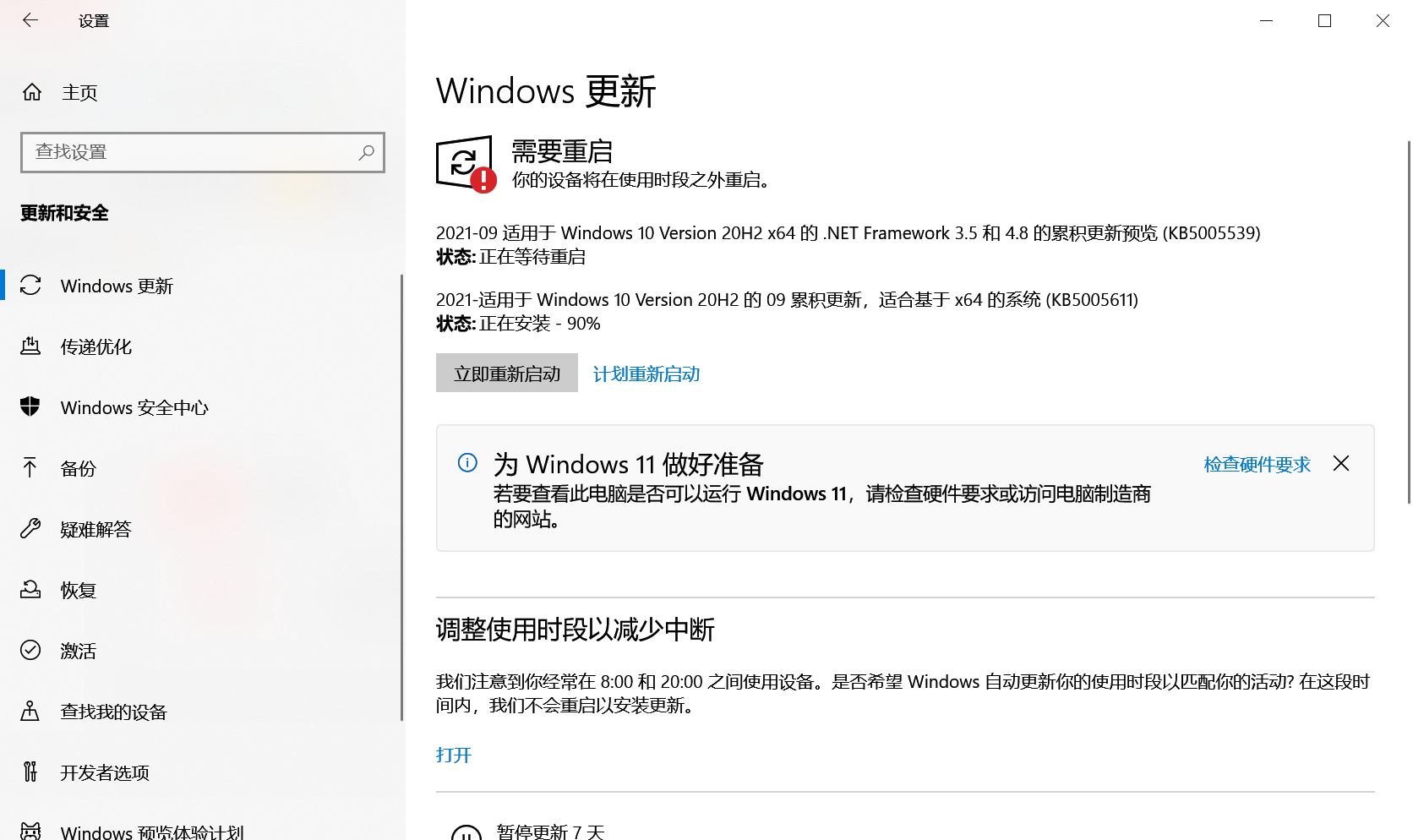
Task: Click the 需要重启 heading
Action: pos(562,151)
